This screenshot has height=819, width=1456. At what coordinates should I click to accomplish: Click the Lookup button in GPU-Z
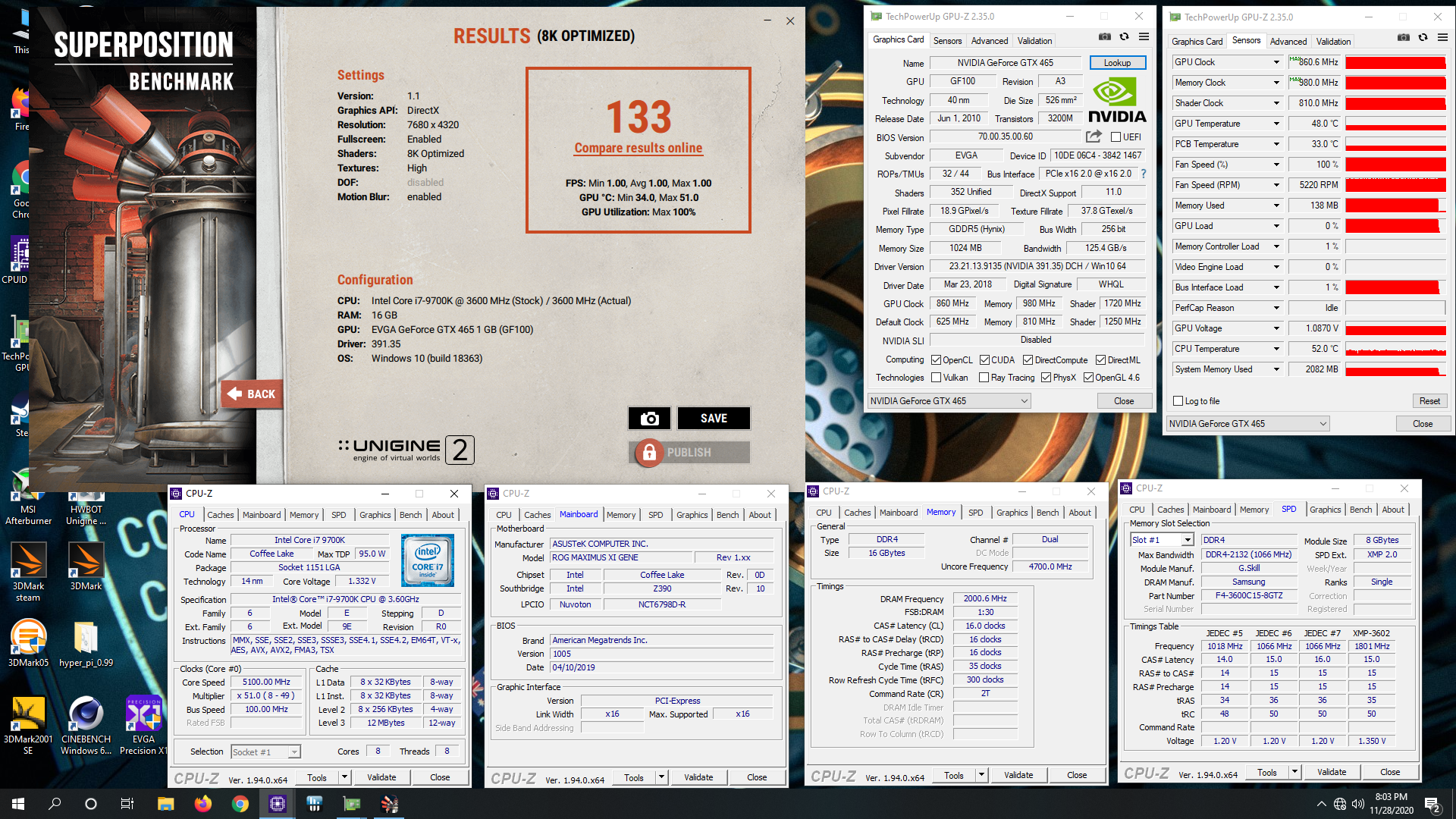pyautogui.click(x=1117, y=63)
